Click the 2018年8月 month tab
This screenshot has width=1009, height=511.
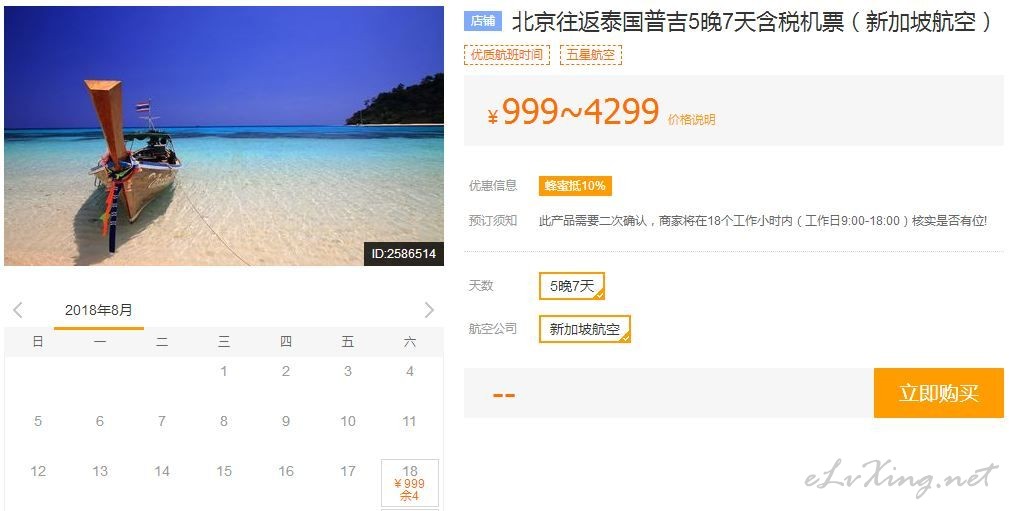click(x=98, y=310)
